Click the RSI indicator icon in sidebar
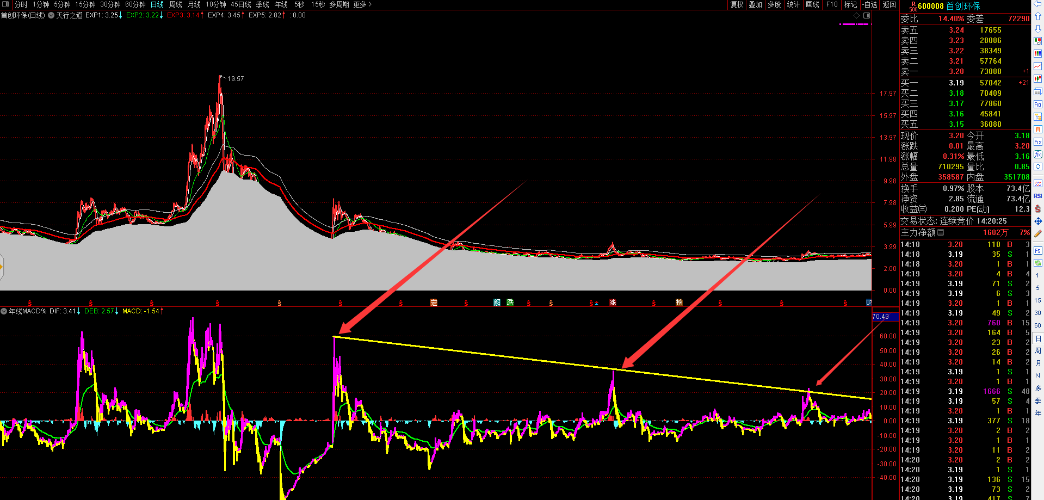 pos(1038,196)
